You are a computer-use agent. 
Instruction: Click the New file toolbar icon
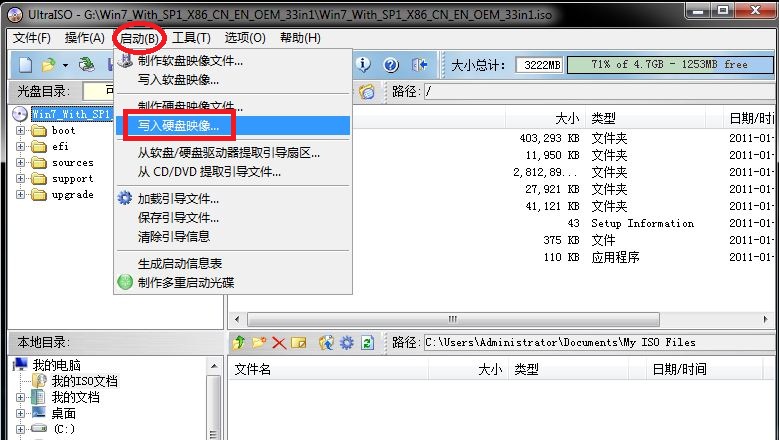(x=25, y=65)
